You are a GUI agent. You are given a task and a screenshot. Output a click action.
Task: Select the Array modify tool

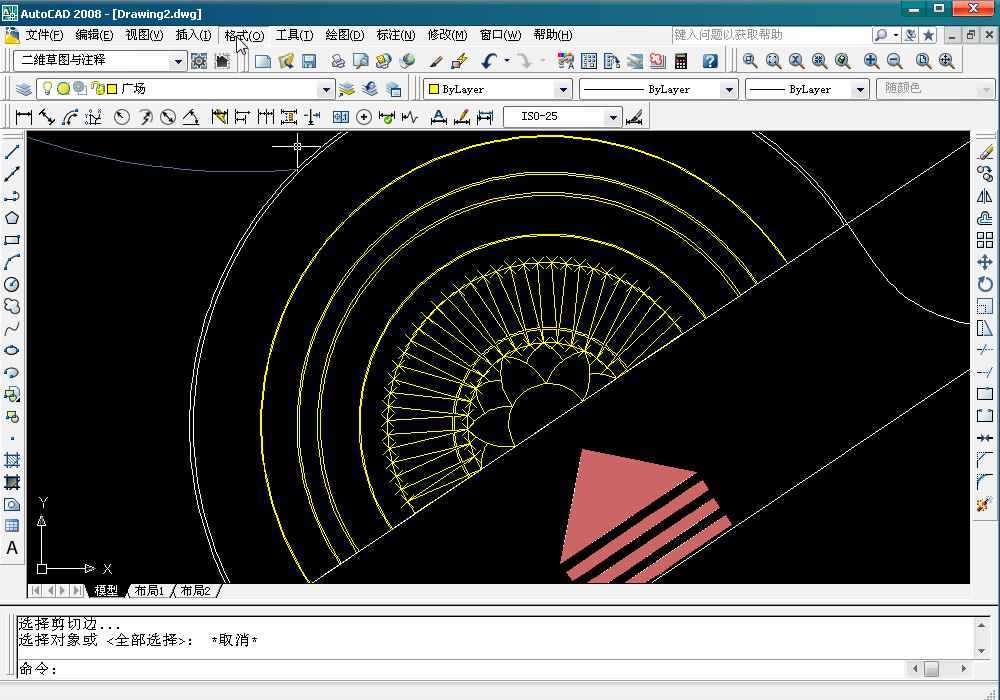(x=985, y=240)
